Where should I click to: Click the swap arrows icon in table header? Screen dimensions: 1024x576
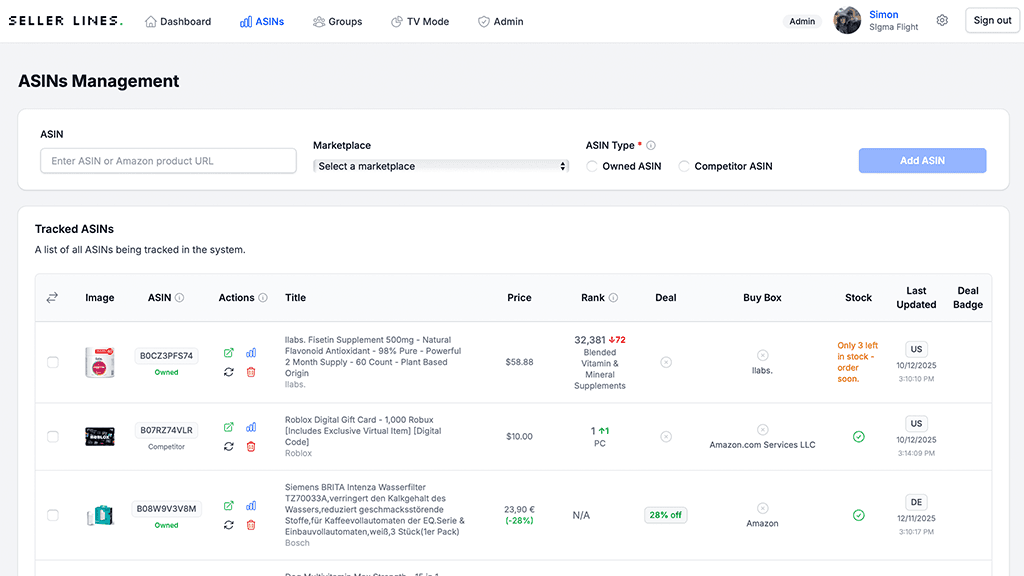point(52,297)
